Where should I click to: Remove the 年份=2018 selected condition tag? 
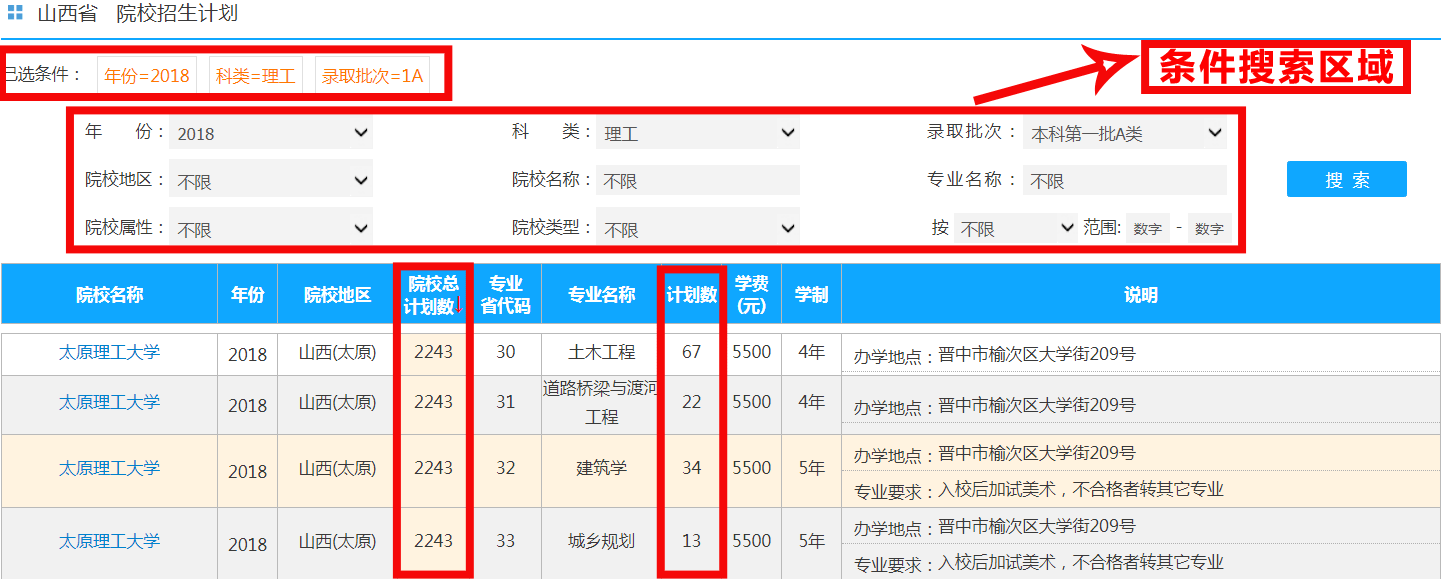tap(147, 76)
